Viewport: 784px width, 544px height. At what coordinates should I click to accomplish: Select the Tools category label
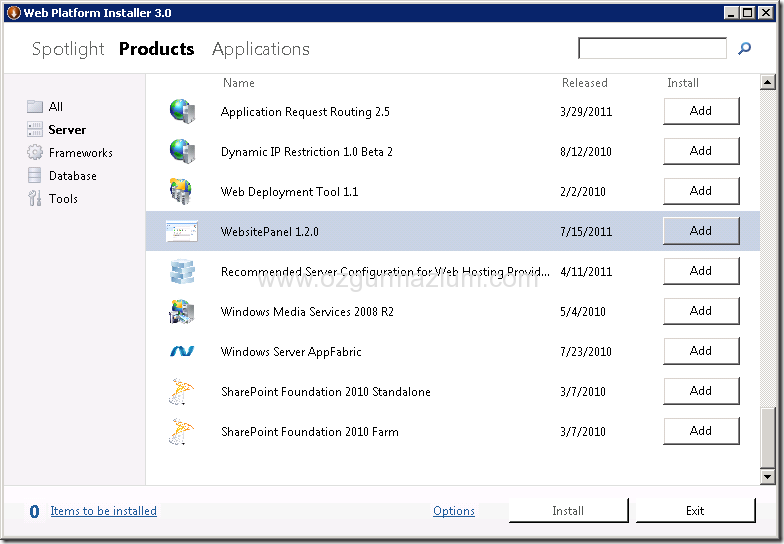point(63,198)
